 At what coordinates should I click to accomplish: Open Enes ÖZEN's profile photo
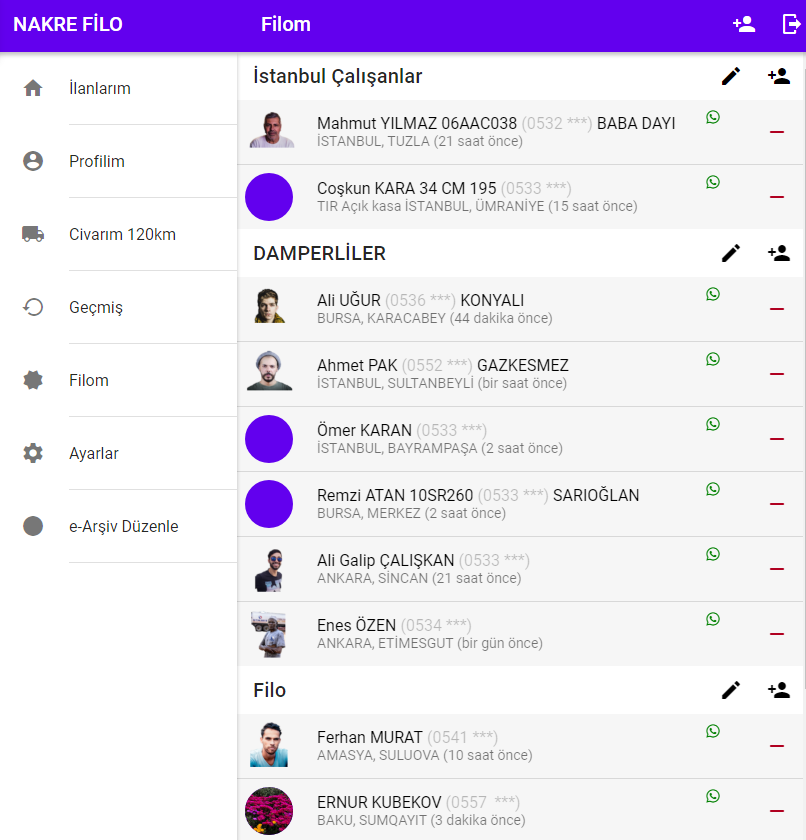pos(269,634)
